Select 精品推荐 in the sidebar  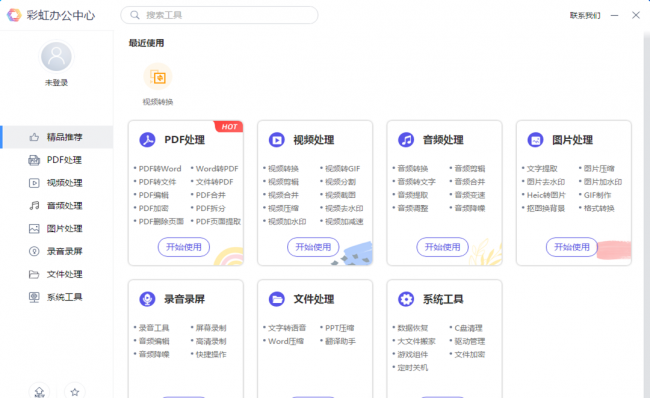57,137
